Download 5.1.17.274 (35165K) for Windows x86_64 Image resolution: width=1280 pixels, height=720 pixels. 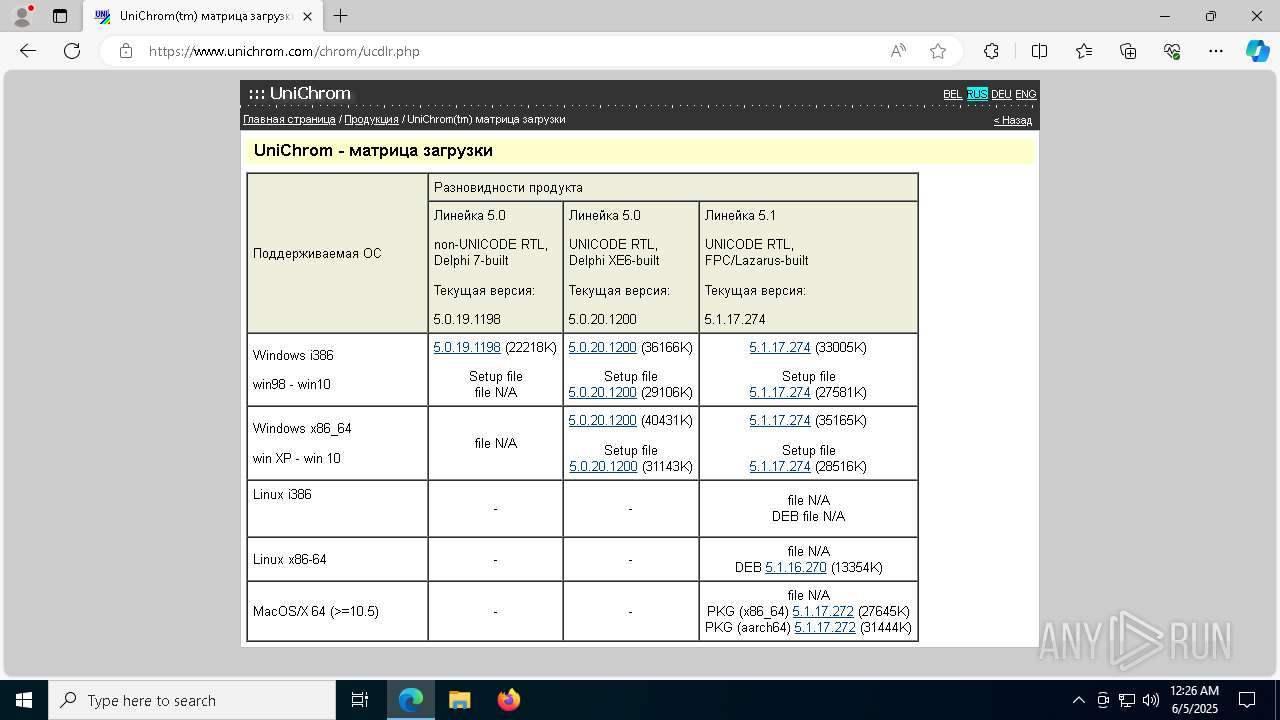click(780, 420)
